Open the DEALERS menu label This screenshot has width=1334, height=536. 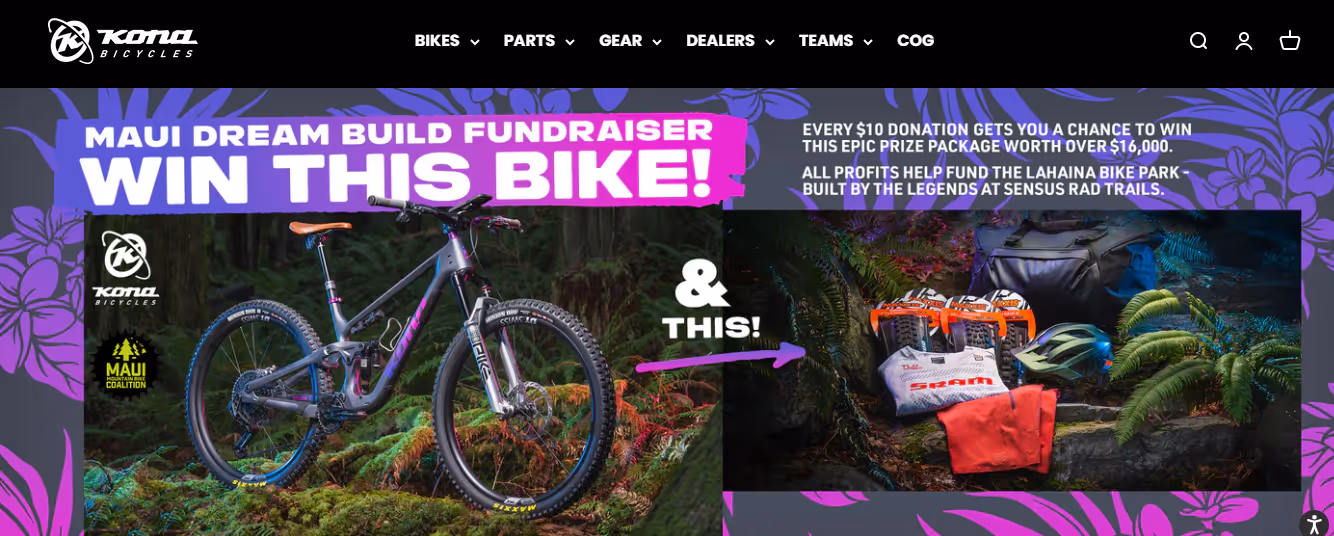click(x=720, y=41)
